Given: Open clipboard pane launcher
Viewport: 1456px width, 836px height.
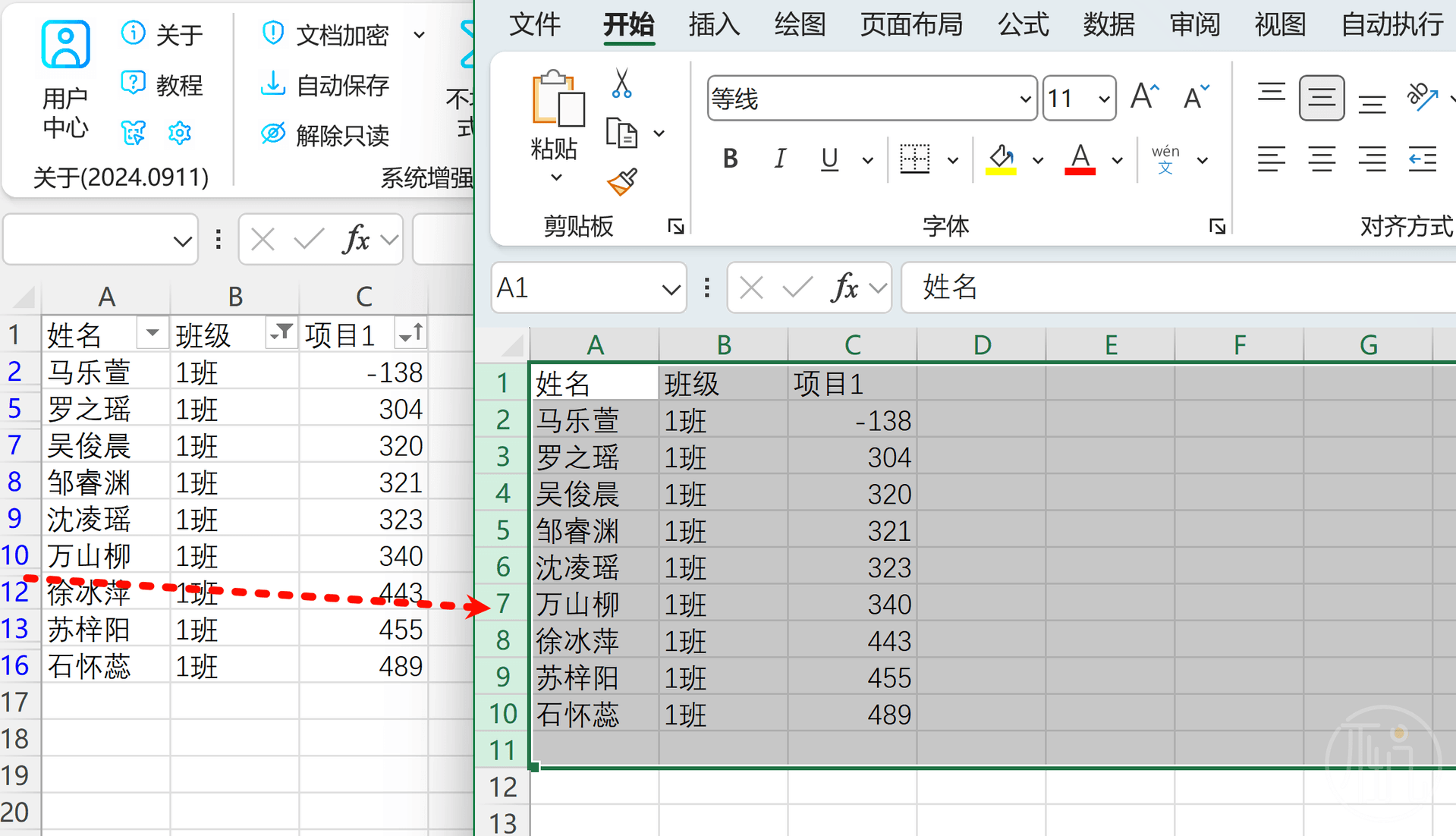Looking at the screenshot, I should click(675, 226).
